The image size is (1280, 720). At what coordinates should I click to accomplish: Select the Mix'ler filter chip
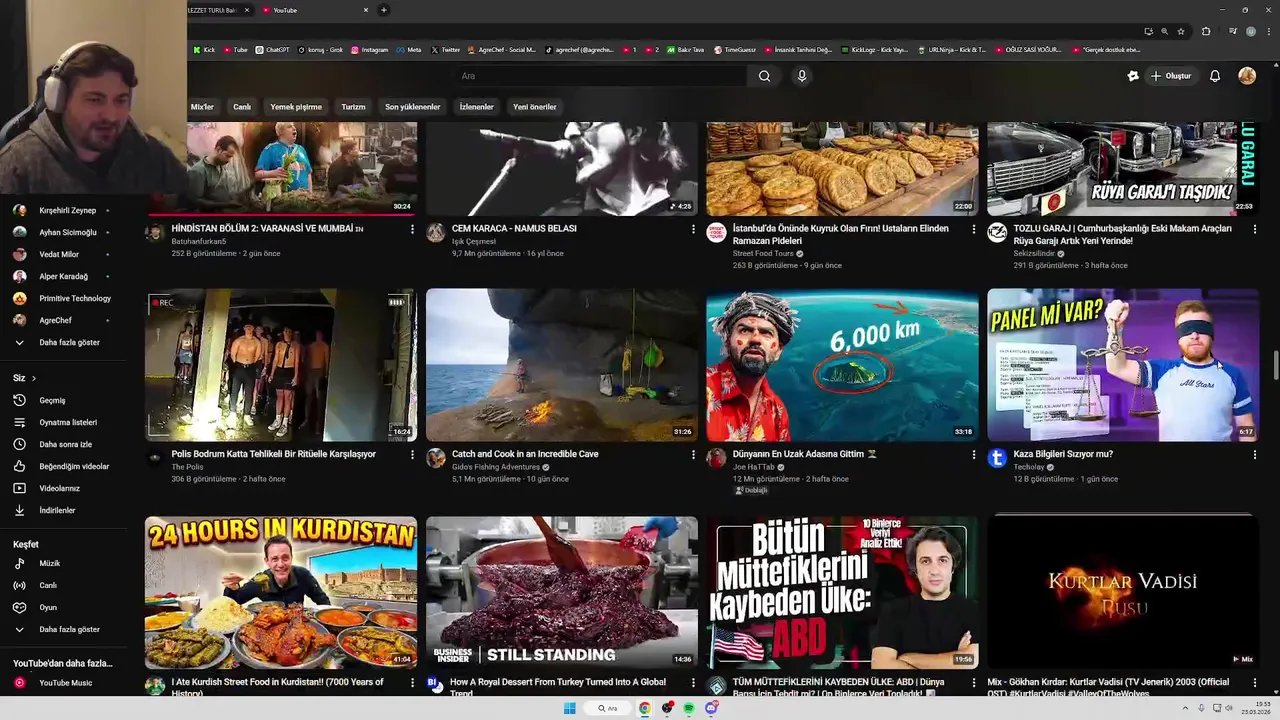pyautogui.click(x=202, y=107)
